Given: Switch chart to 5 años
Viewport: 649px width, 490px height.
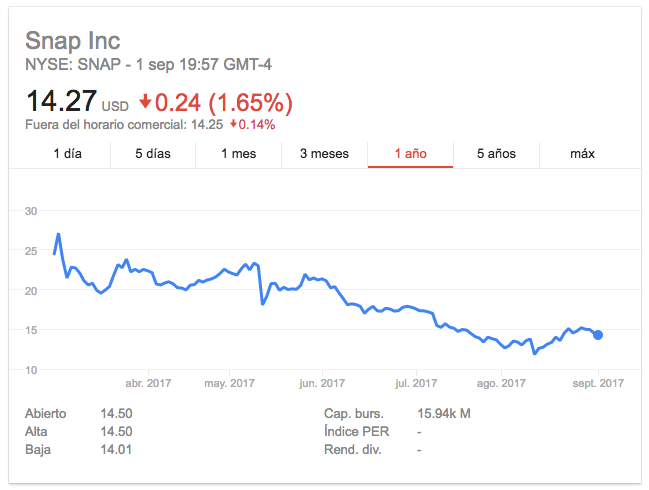Looking at the screenshot, I should coord(495,153).
